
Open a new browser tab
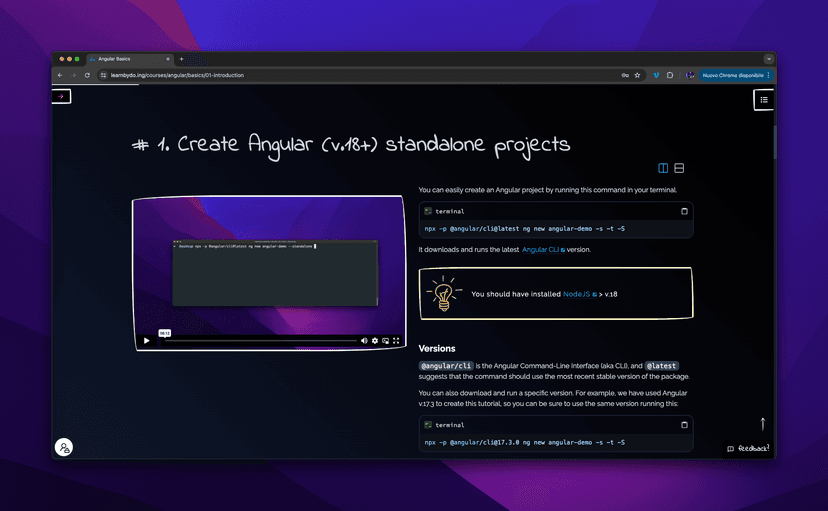[181, 59]
